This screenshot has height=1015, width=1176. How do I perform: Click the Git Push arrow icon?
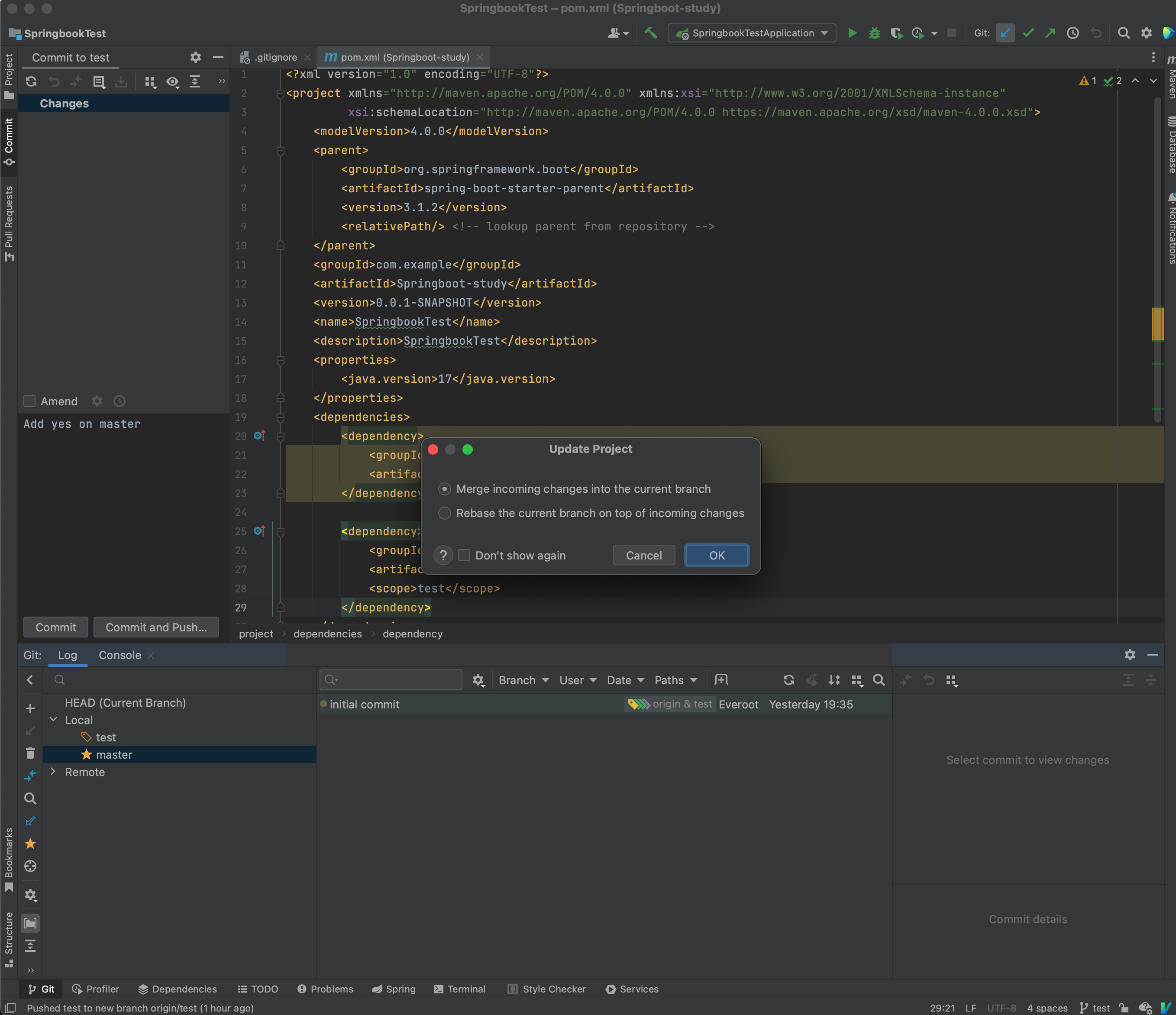[1050, 33]
